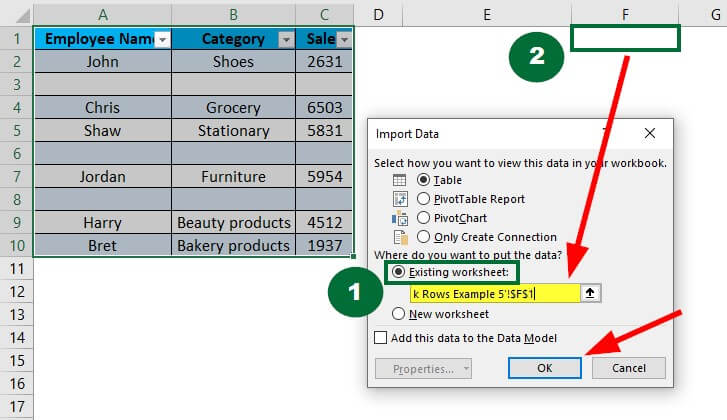Screen dimensions: 727x420
Task: Open the Properties dropdown button
Action: point(422,368)
